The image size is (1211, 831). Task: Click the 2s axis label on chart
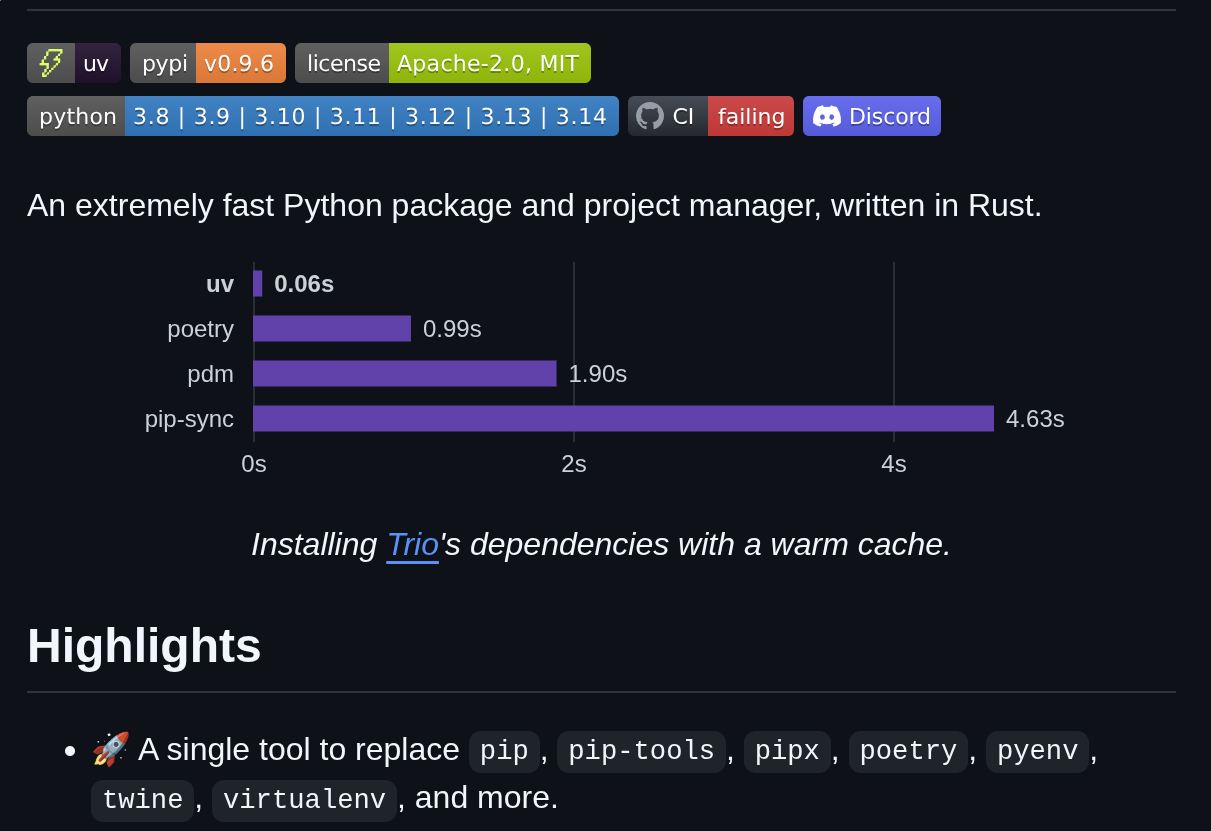pos(574,464)
